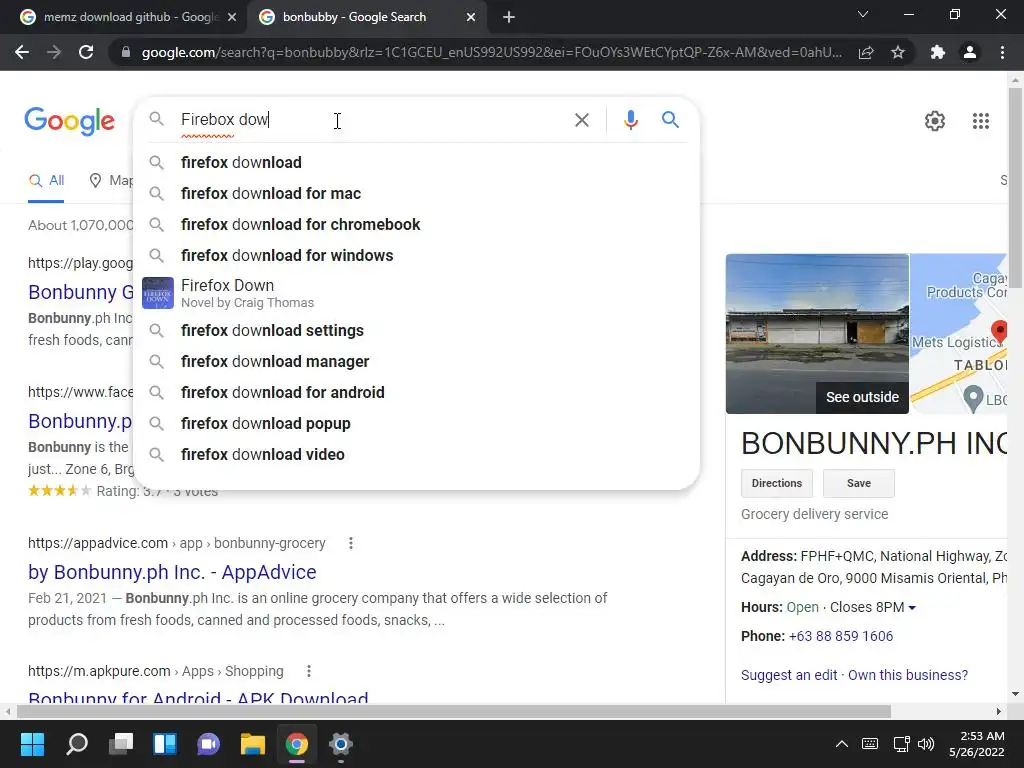The image size is (1024, 768).
Task: Open a new browser tab
Action: (509, 17)
